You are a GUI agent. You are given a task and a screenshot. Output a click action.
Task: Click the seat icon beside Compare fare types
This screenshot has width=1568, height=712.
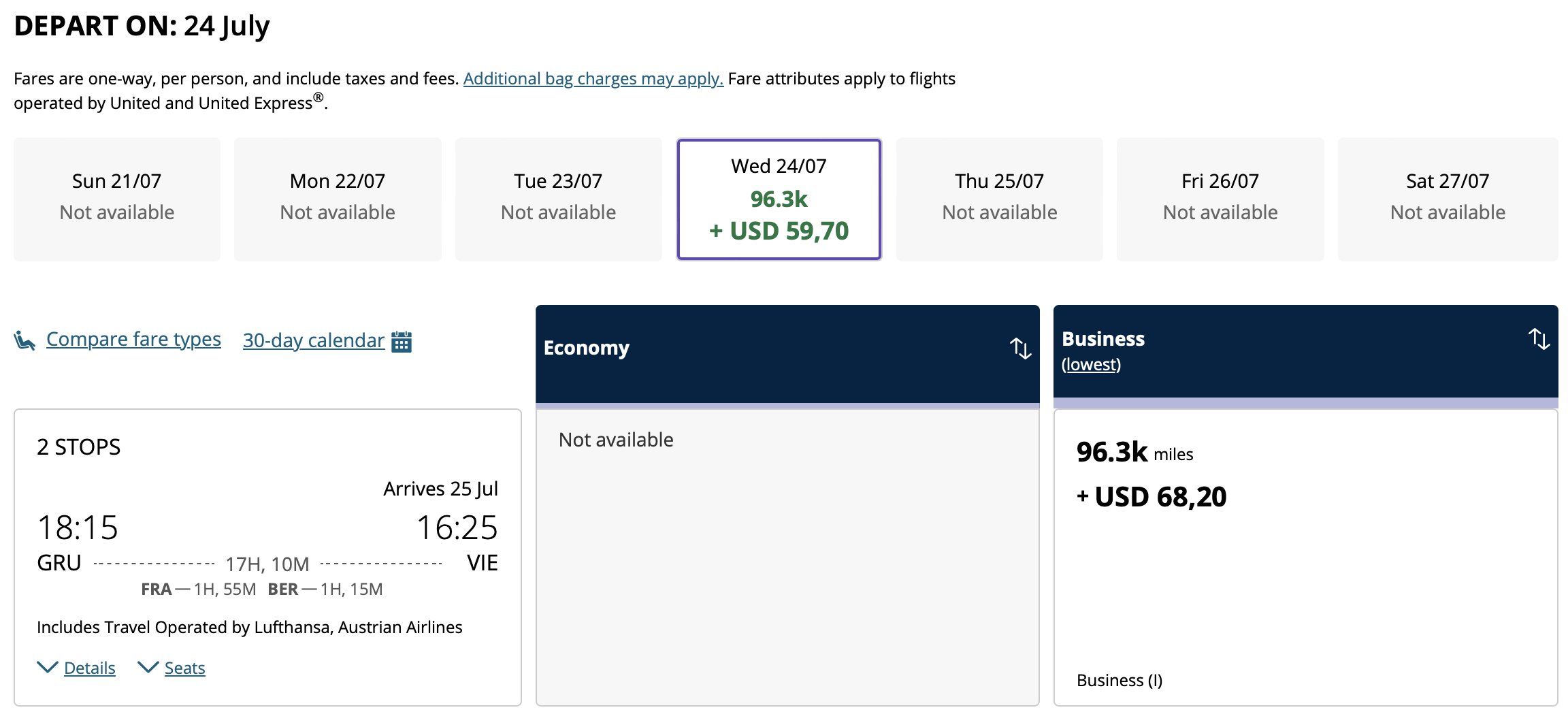click(x=24, y=340)
